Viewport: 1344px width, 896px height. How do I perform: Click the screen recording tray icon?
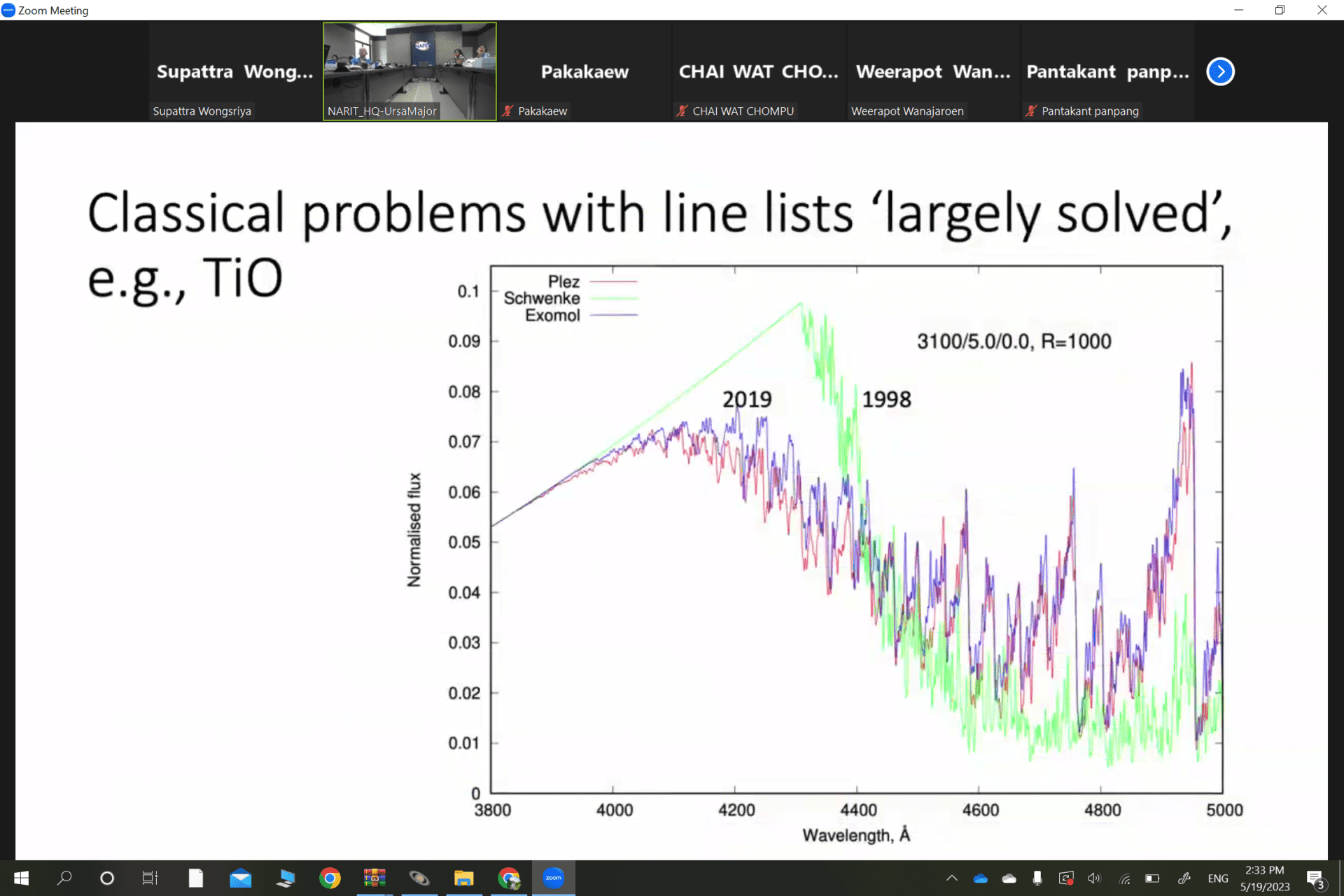tap(1066, 878)
